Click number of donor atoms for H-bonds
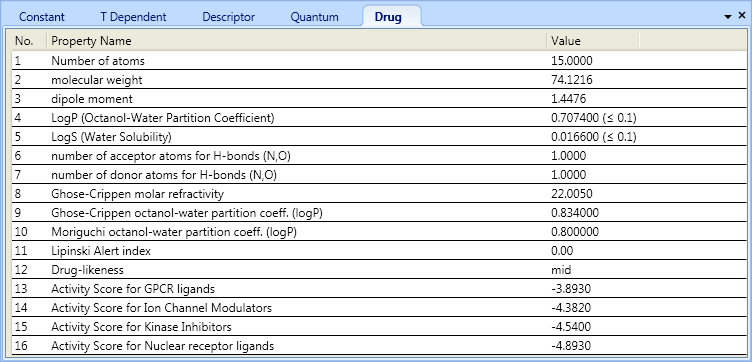Screen dimensions: 752x362 [379, 175]
